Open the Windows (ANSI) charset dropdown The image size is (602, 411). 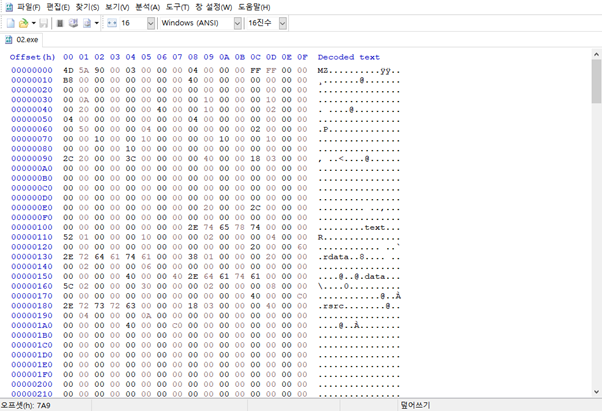point(238,23)
